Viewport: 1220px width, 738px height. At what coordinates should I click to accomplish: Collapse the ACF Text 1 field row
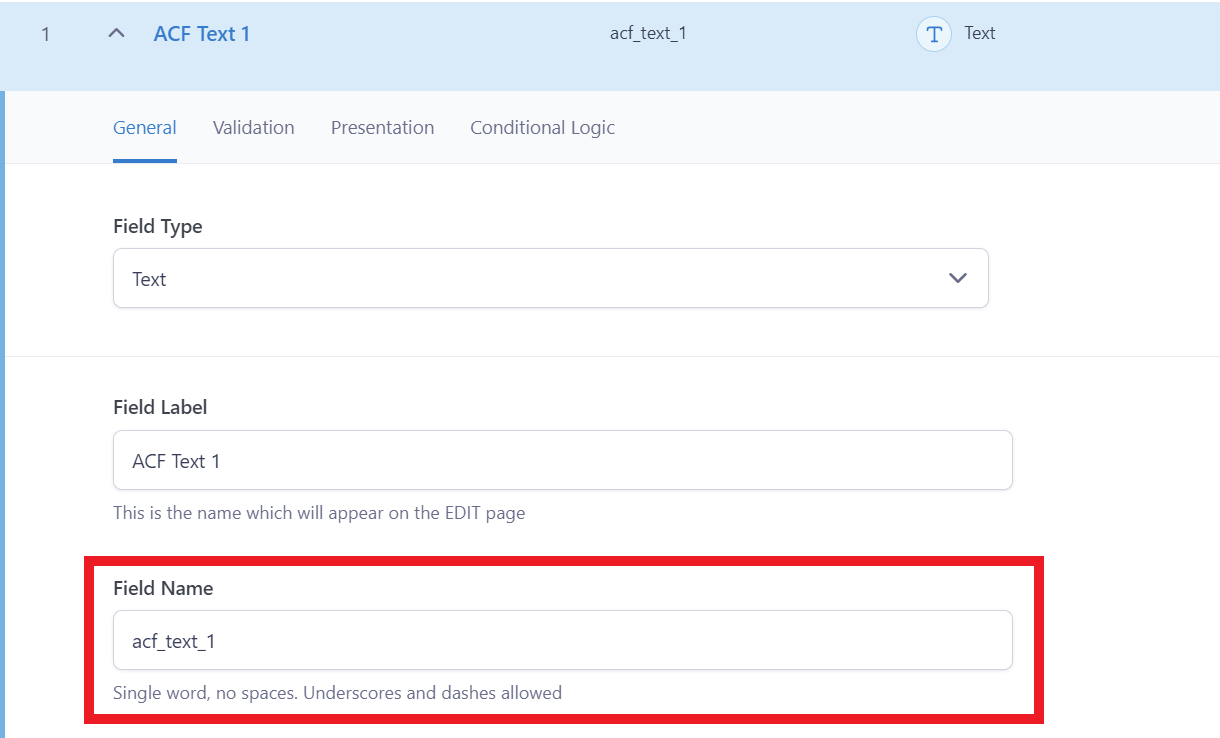(117, 33)
